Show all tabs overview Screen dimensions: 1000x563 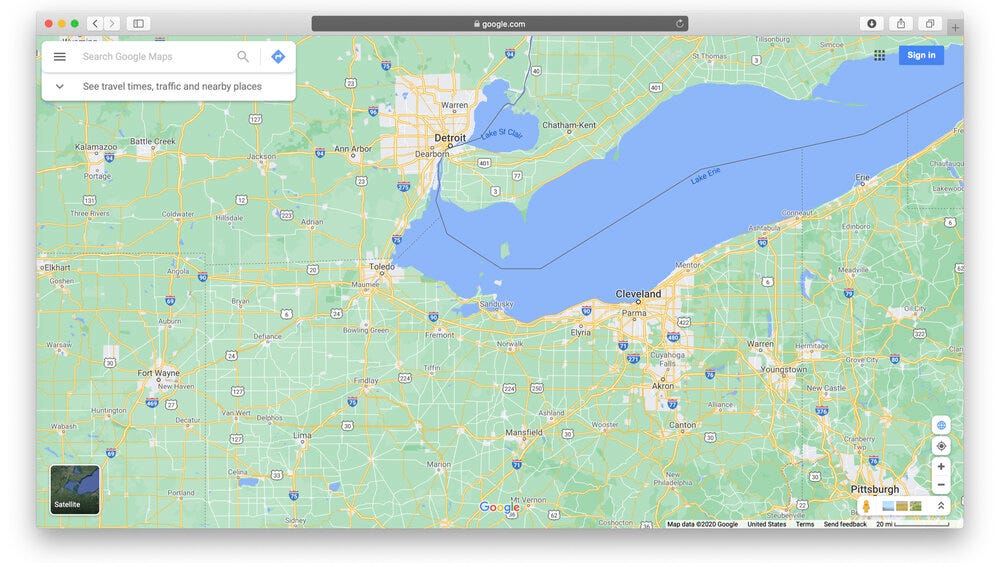[930, 24]
